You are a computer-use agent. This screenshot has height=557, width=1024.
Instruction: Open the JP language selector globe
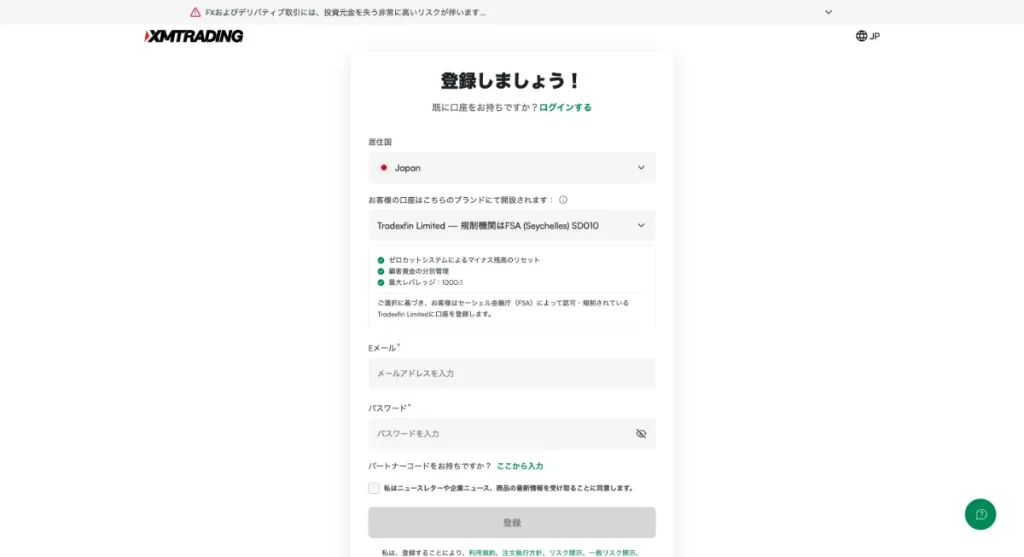coord(867,36)
